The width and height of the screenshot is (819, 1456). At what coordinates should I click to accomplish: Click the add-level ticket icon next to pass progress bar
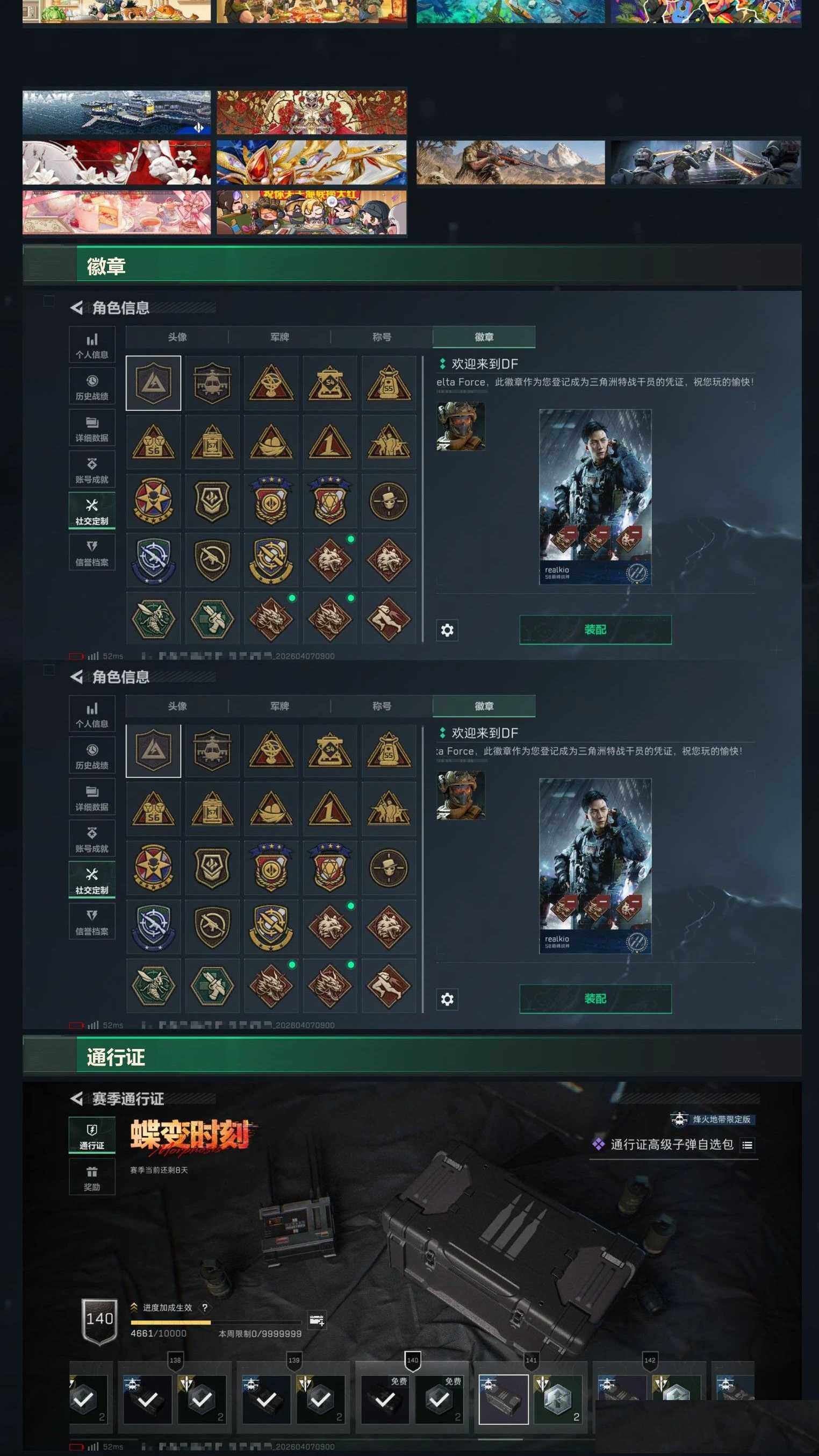(317, 1320)
